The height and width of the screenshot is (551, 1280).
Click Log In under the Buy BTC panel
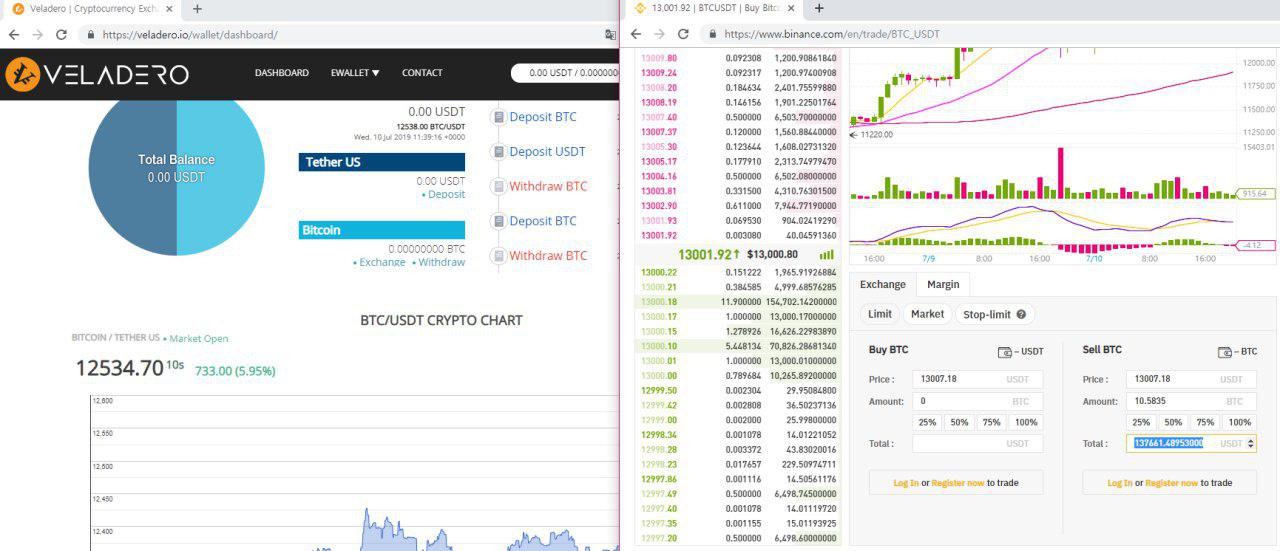pyautogui.click(x=906, y=483)
